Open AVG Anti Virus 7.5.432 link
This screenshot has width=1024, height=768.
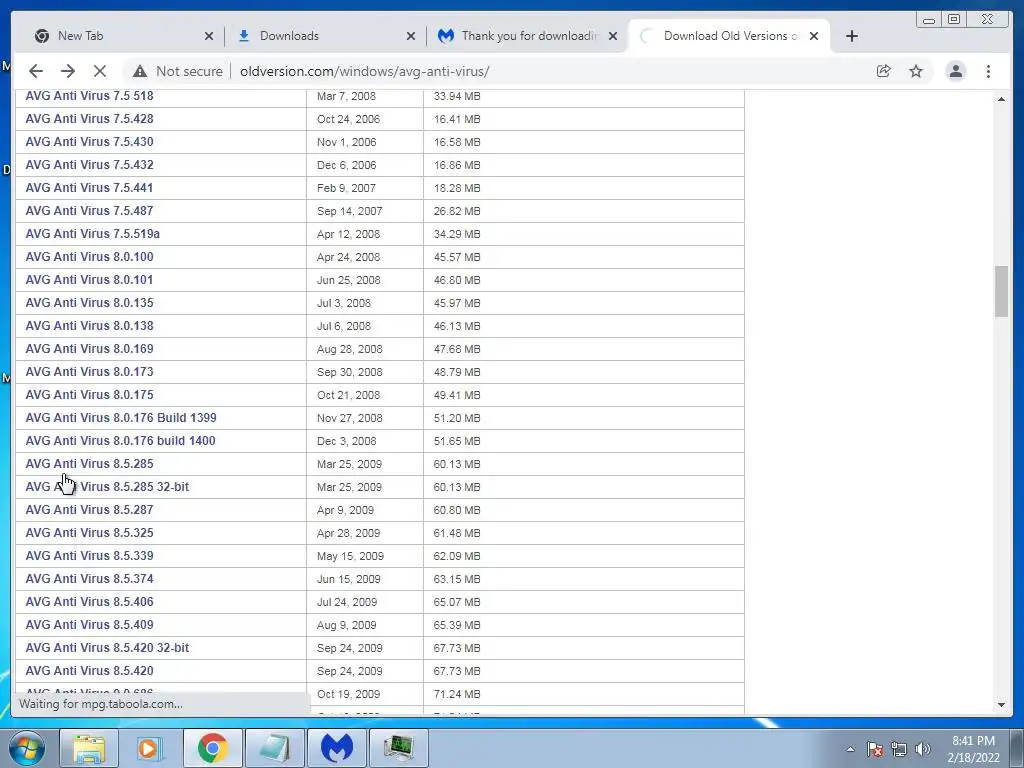click(x=89, y=165)
